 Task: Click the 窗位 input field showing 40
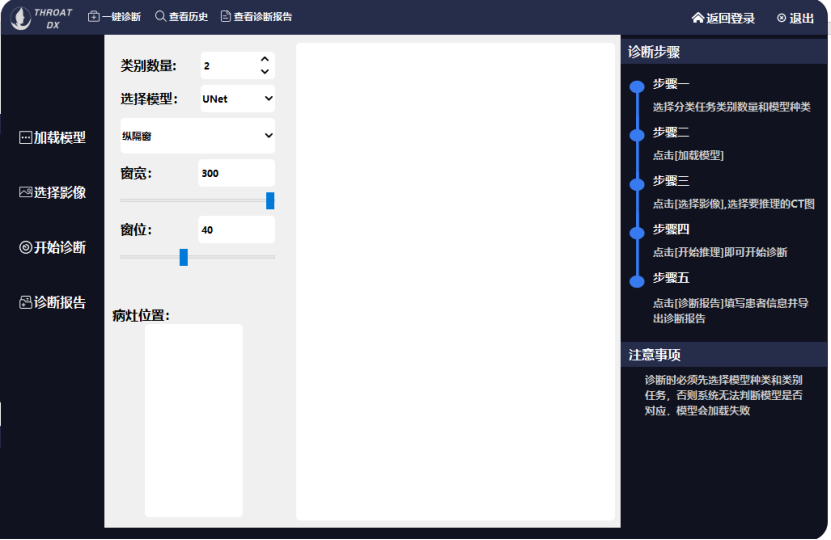236,230
